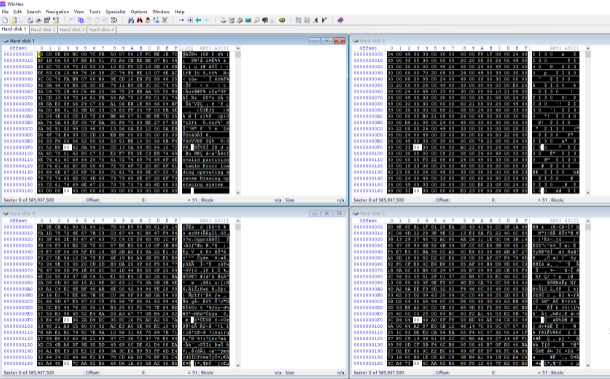Click Sector 0 of 585,937,500 in Hard disk 1 status bar
The height and width of the screenshot is (379, 610).
(x=28, y=200)
